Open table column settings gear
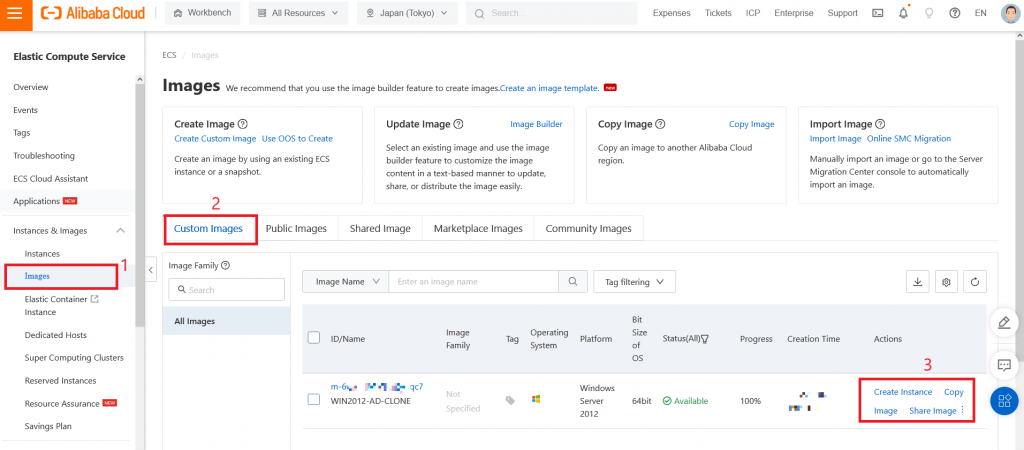The width and height of the screenshot is (1024, 450). (945, 282)
